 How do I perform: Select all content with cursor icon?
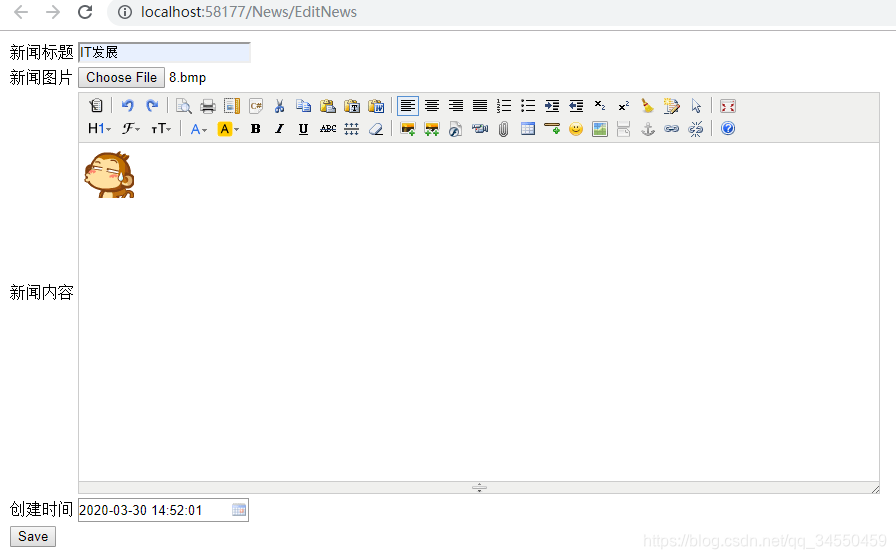click(x=695, y=106)
